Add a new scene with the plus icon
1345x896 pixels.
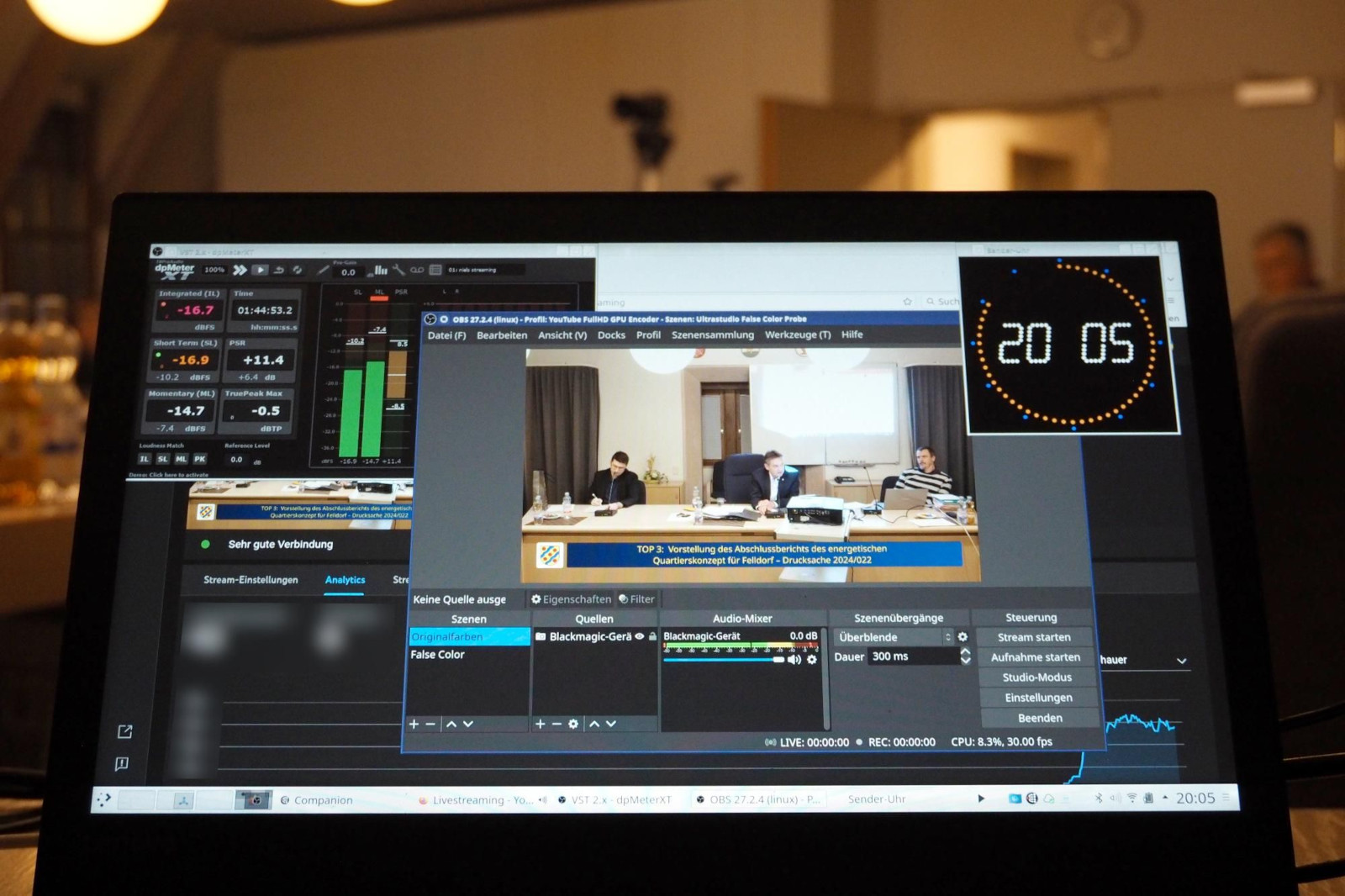tap(414, 724)
